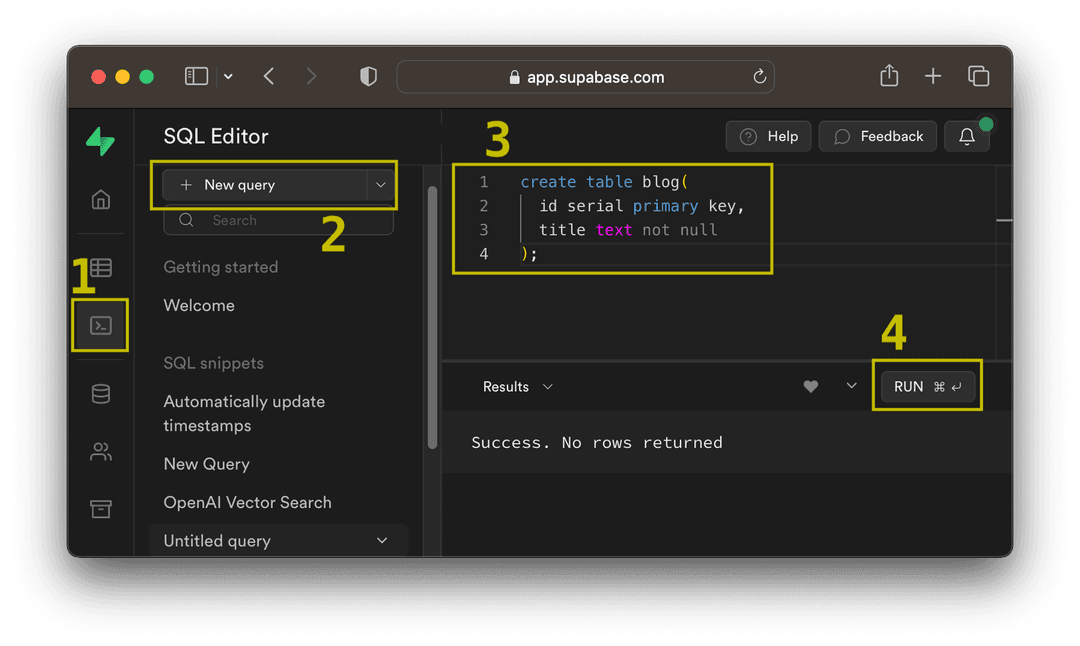The height and width of the screenshot is (646, 1080).
Task: Open the Authentication (users) sidebar icon
Action: tap(100, 451)
